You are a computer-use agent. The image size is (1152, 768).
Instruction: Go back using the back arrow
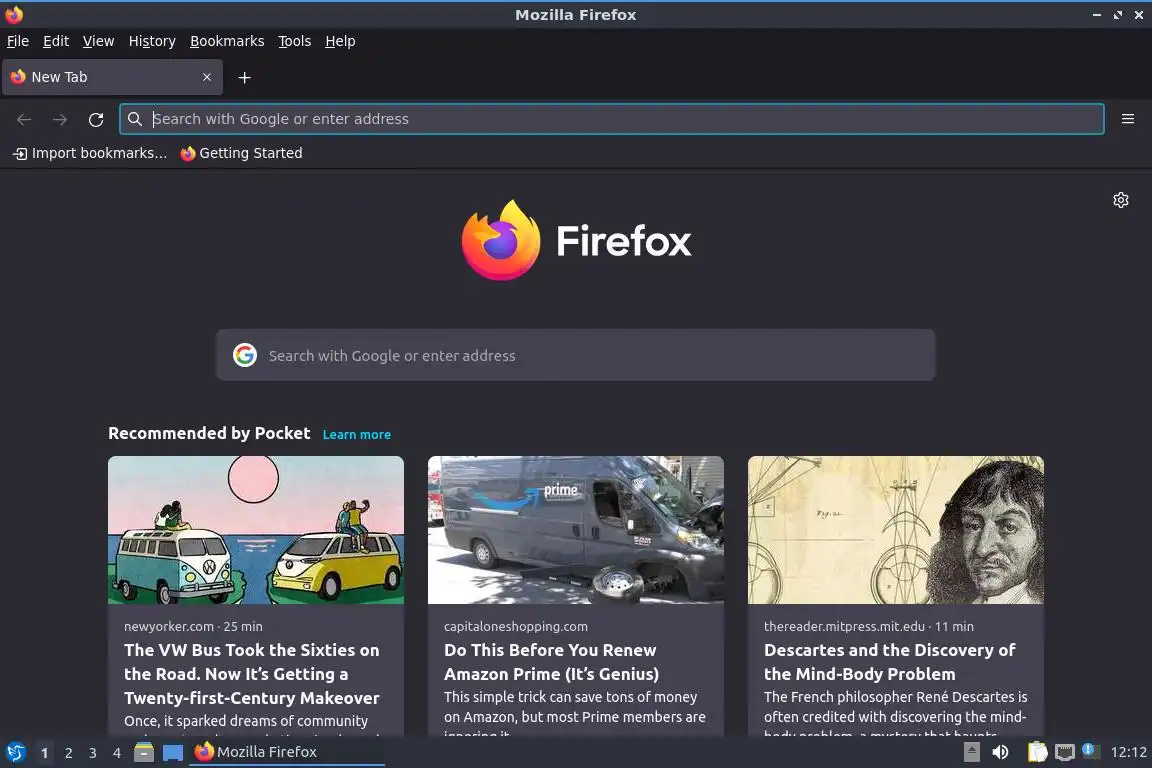point(24,119)
